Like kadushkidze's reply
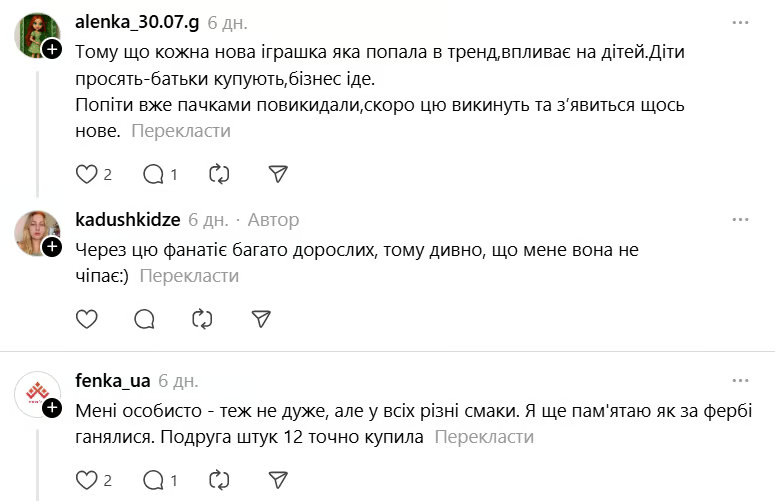775x501 pixels. click(x=87, y=319)
